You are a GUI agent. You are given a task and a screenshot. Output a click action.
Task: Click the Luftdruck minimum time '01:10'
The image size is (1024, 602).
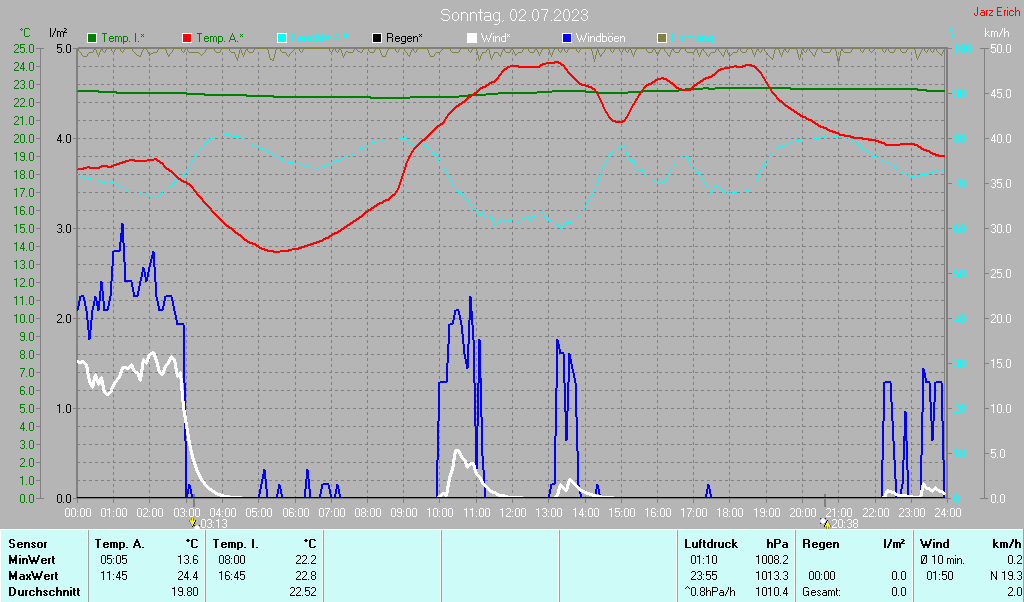point(703,560)
